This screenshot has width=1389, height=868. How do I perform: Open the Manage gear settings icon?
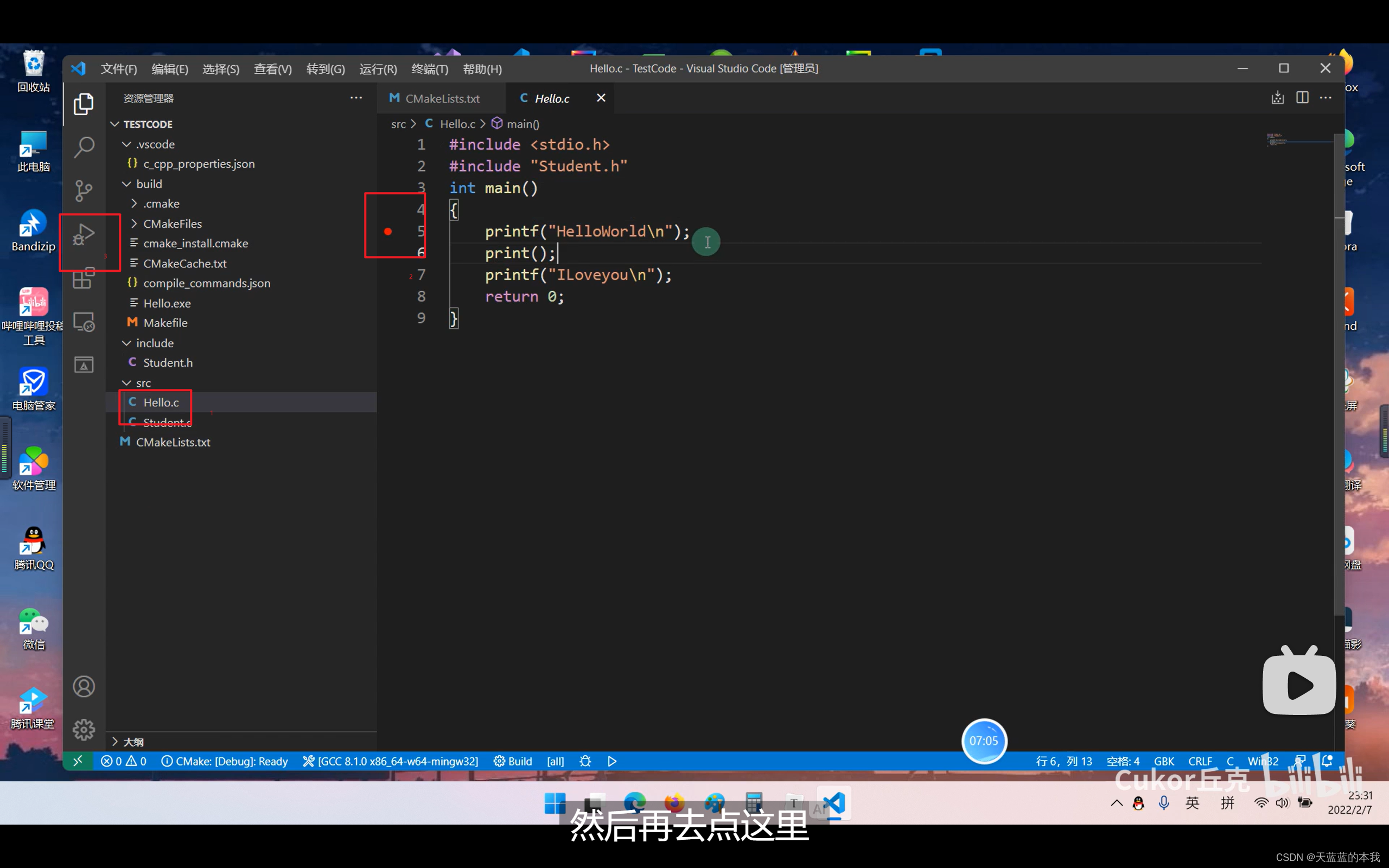point(84,730)
